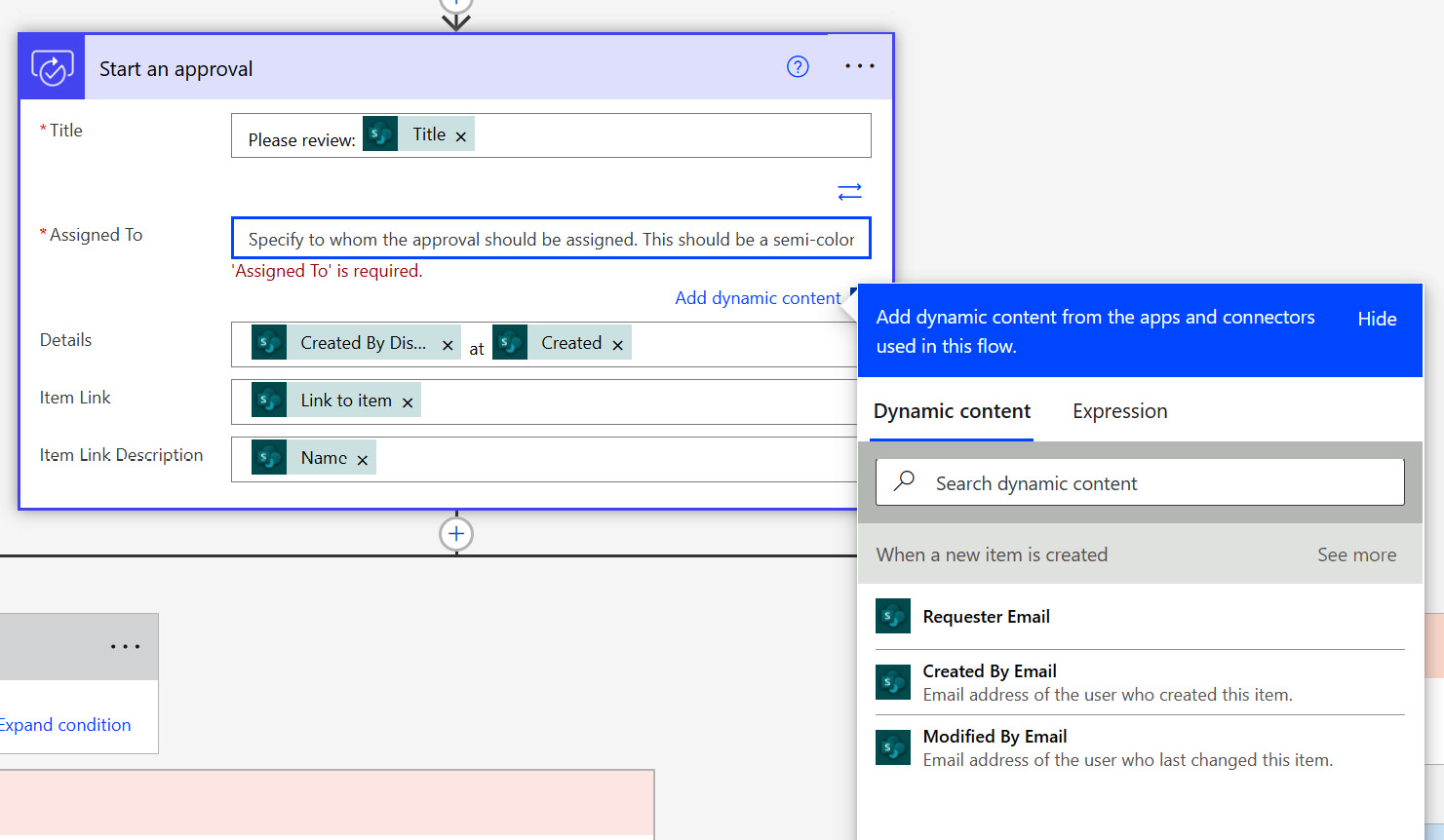Screen dimensions: 1444x840
Task: Switch to the Expression tab
Action: pos(1119,411)
